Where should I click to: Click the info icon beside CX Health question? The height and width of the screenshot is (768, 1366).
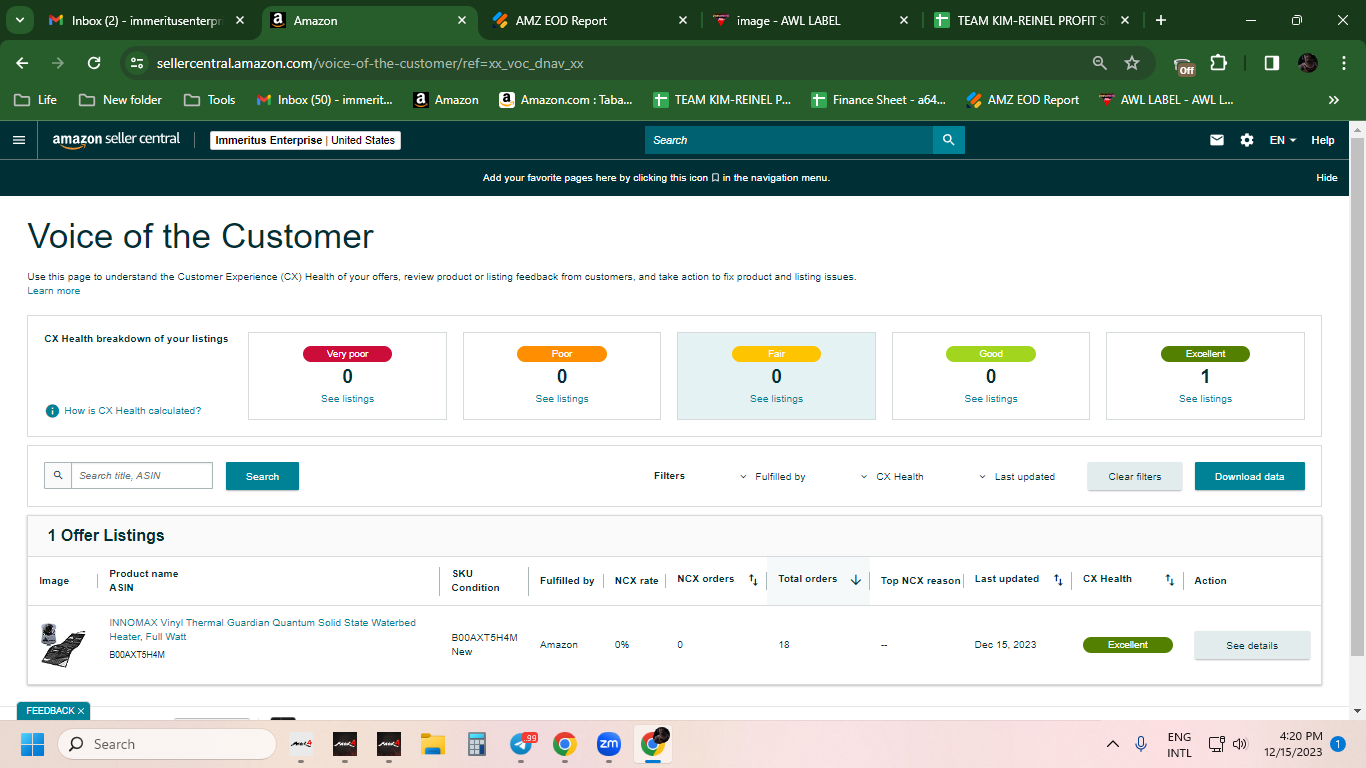(x=52, y=411)
